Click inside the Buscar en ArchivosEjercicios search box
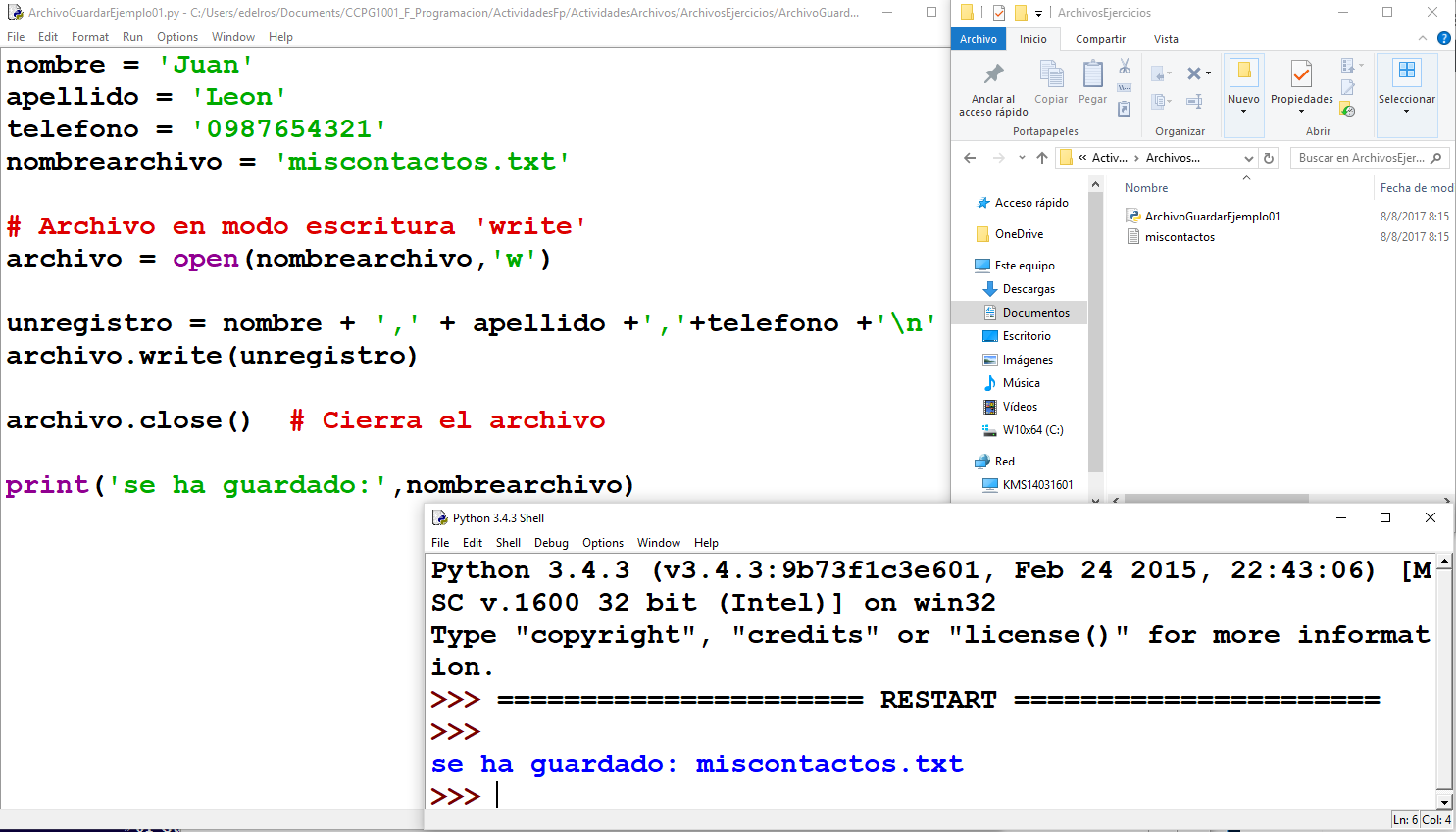The width and height of the screenshot is (1456, 832). click(x=1353, y=158)
